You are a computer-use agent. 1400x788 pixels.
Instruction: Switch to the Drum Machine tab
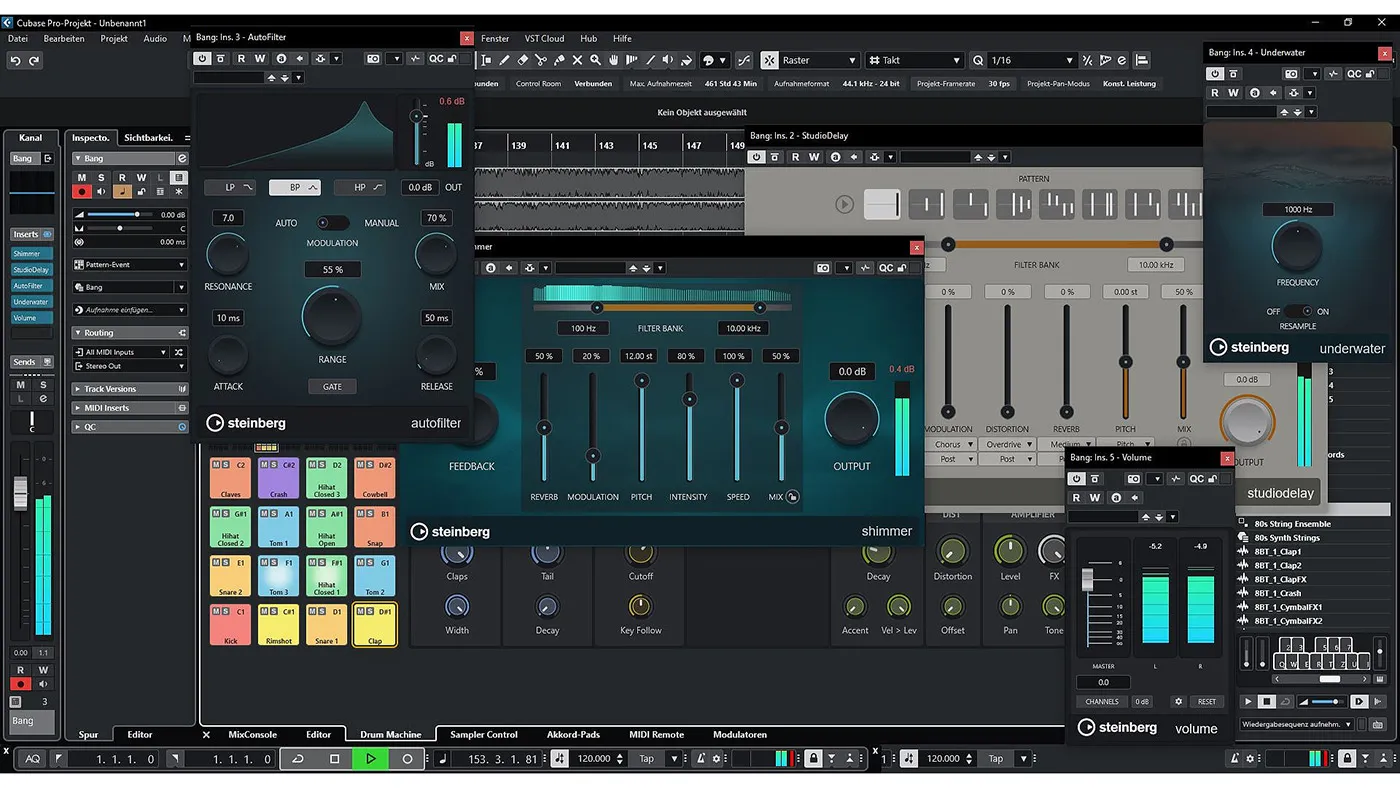point(390,734)
